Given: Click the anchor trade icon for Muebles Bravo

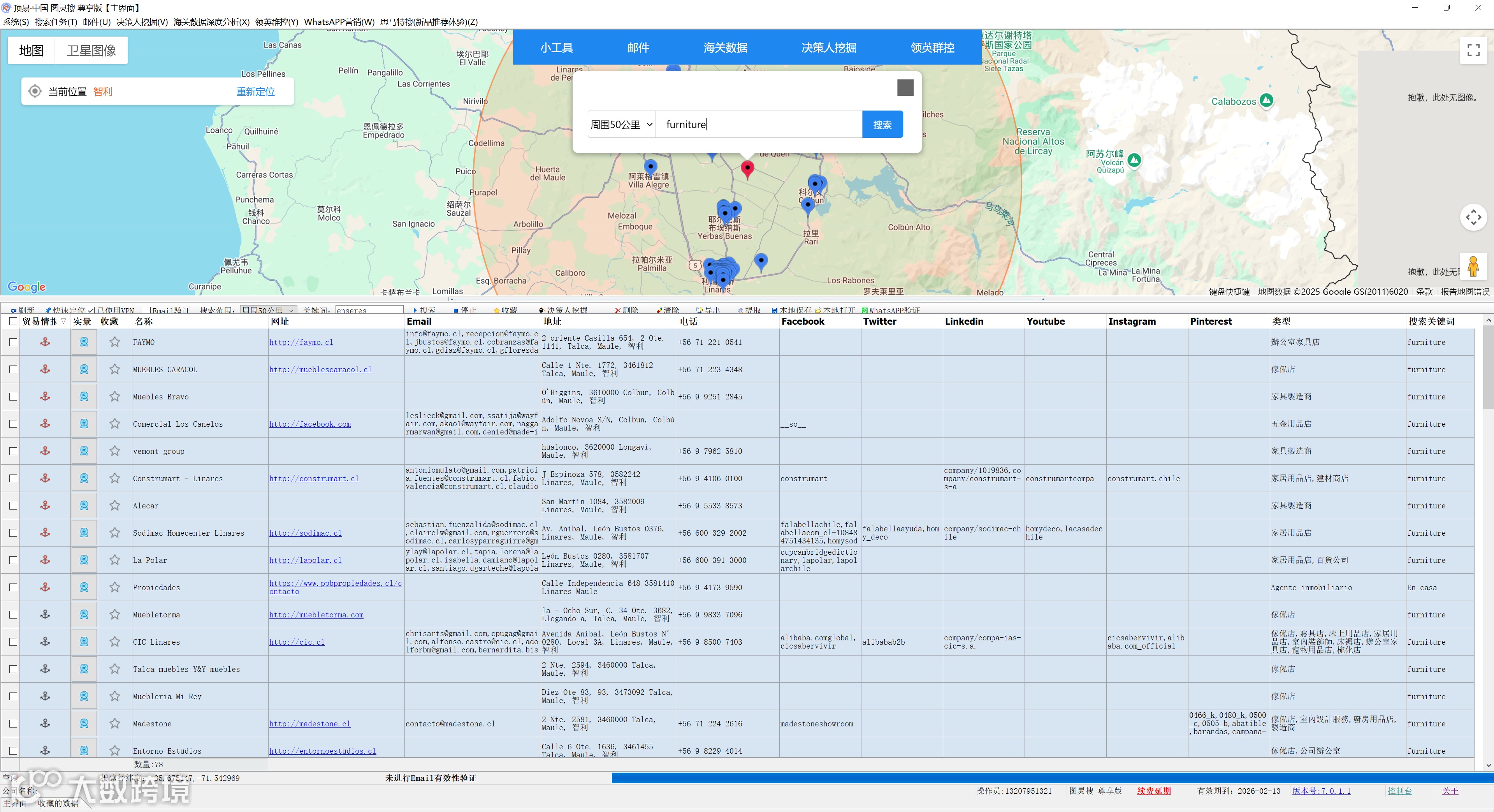Looking at the screenshot, I should [45, 397].
